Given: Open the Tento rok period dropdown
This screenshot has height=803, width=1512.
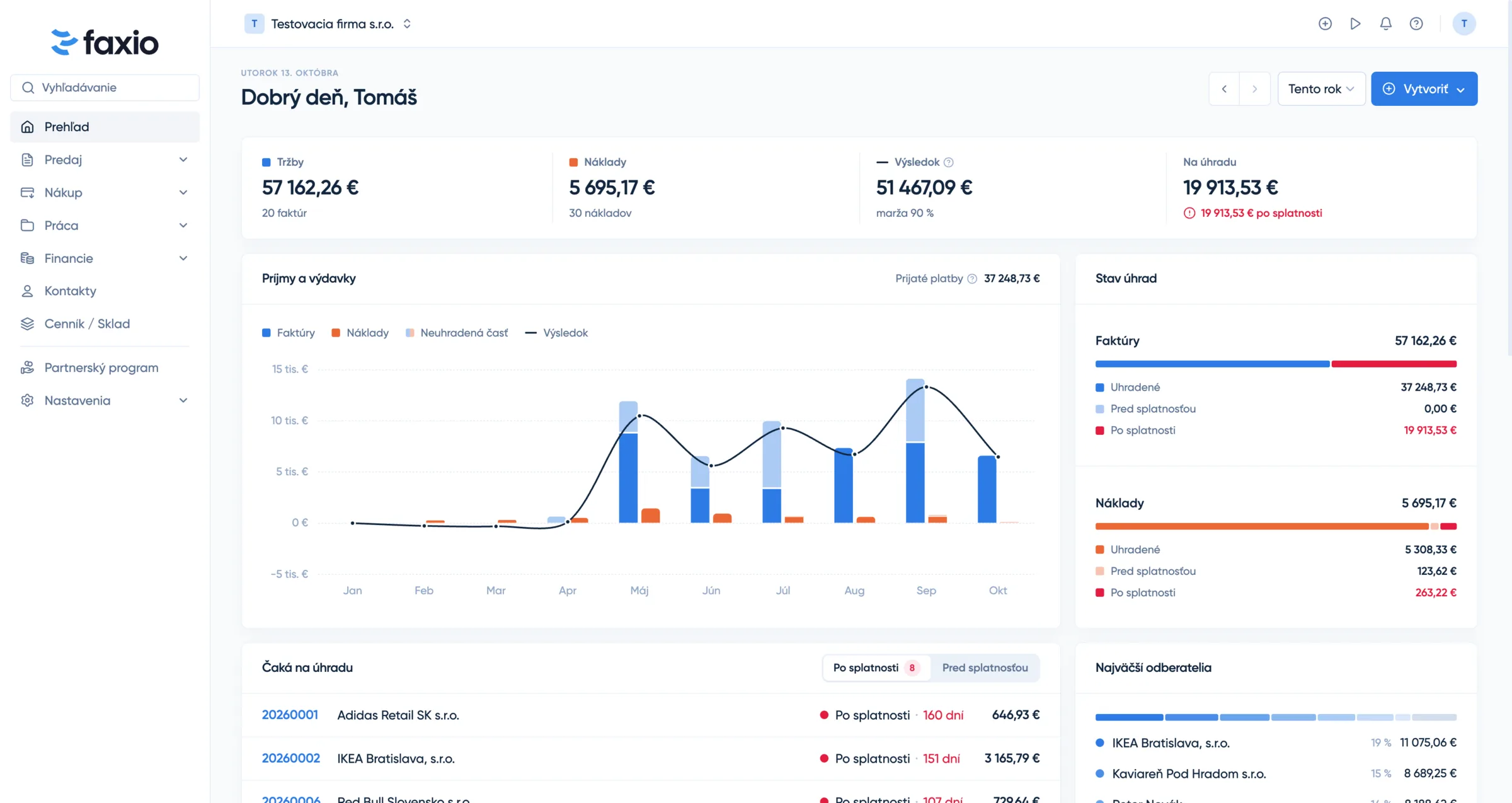Looking at the screenshot, I should point(1321,89).
